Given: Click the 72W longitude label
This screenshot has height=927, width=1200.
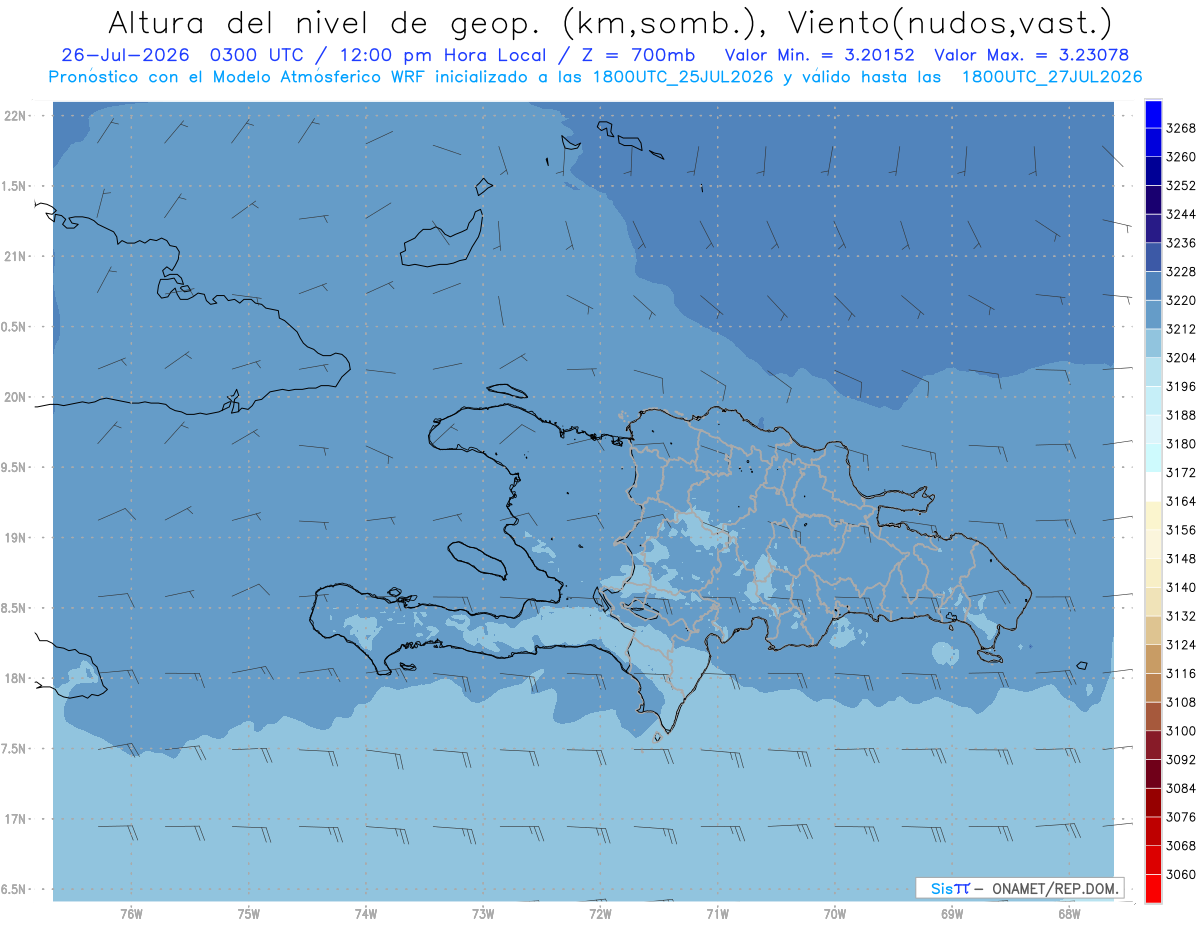Looking at the screenshot, I should [x=600, y=914].
